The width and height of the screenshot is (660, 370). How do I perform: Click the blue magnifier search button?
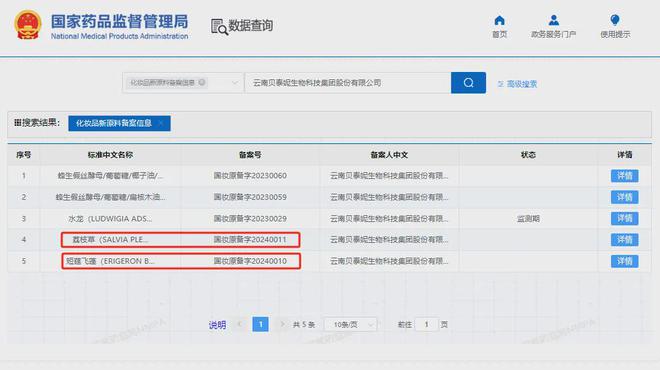468,83
